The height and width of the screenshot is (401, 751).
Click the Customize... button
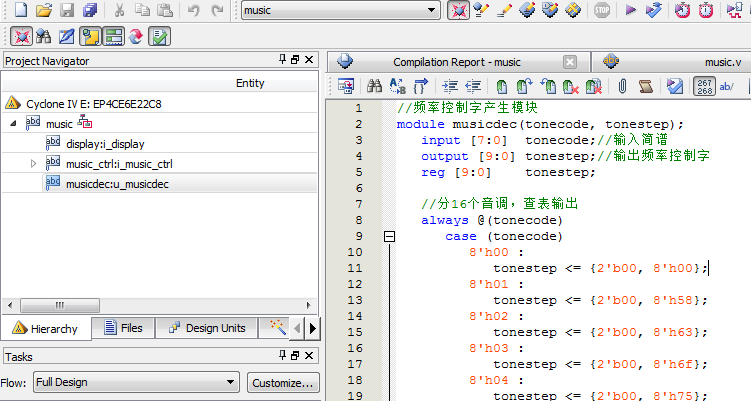282,382
